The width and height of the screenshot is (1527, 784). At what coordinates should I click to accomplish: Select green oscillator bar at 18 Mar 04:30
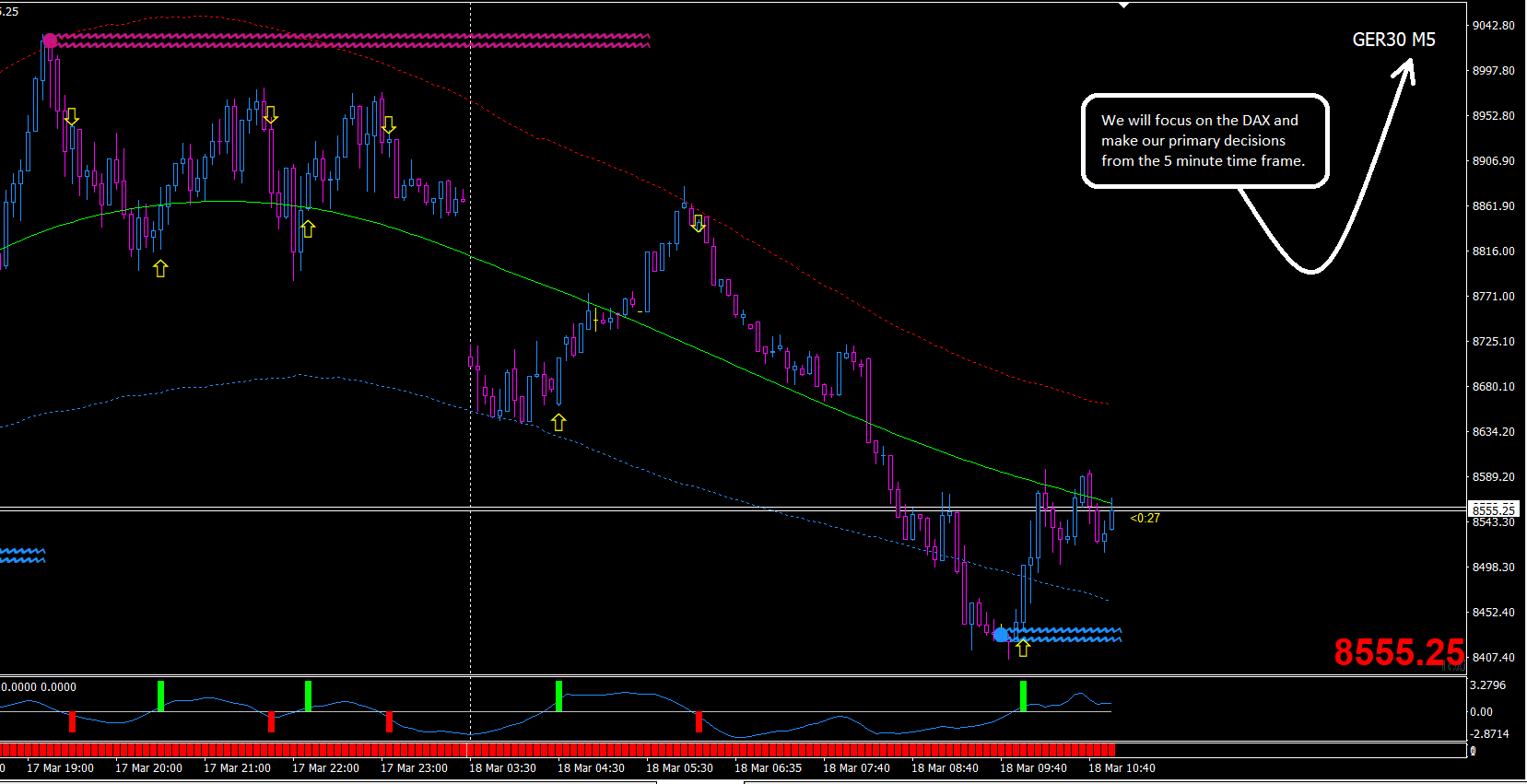558,696
